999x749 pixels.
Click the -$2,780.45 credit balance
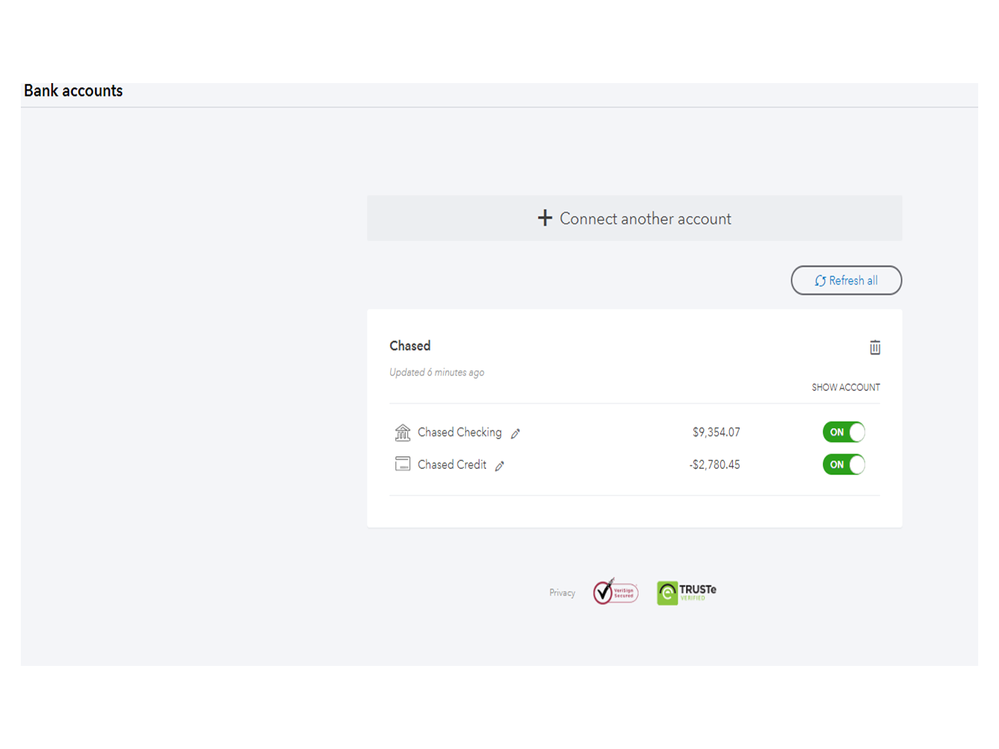point(714,464)
